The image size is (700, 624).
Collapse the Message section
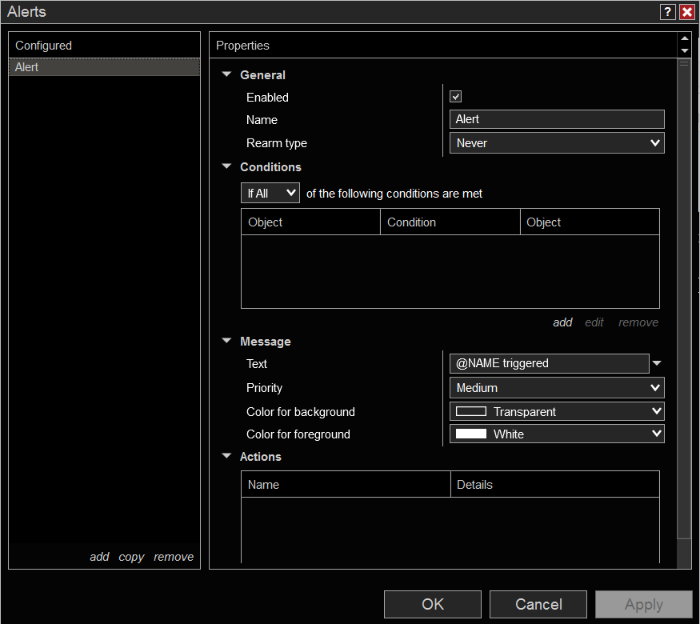tap(227, 341)
